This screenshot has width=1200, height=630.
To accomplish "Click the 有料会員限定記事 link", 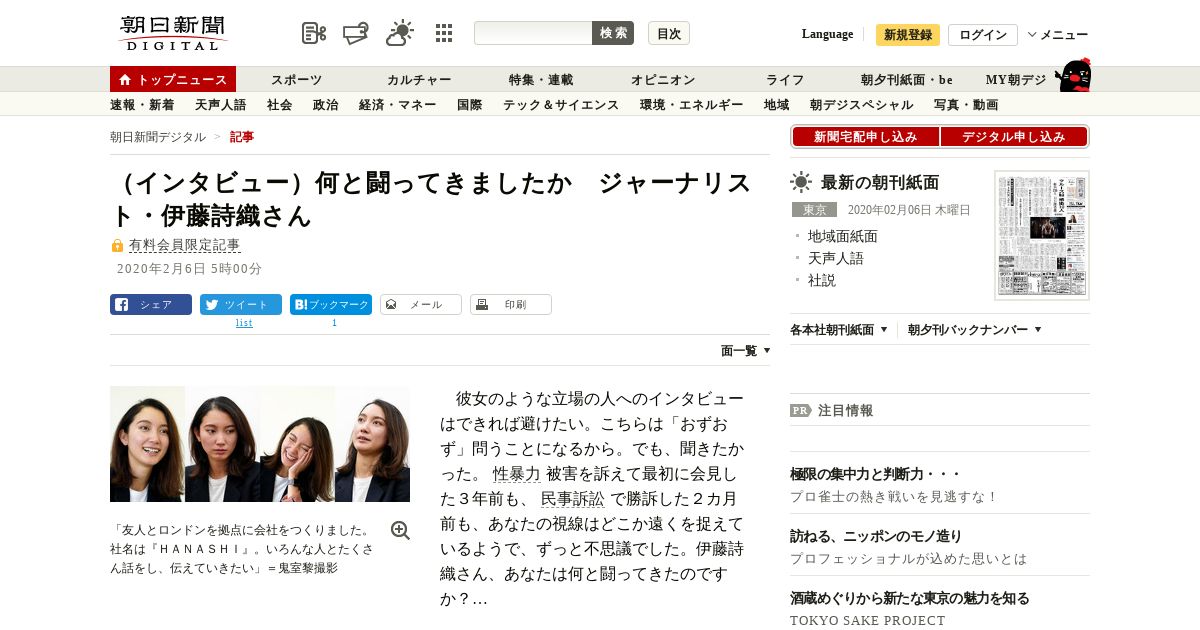I will click(184, 245).
